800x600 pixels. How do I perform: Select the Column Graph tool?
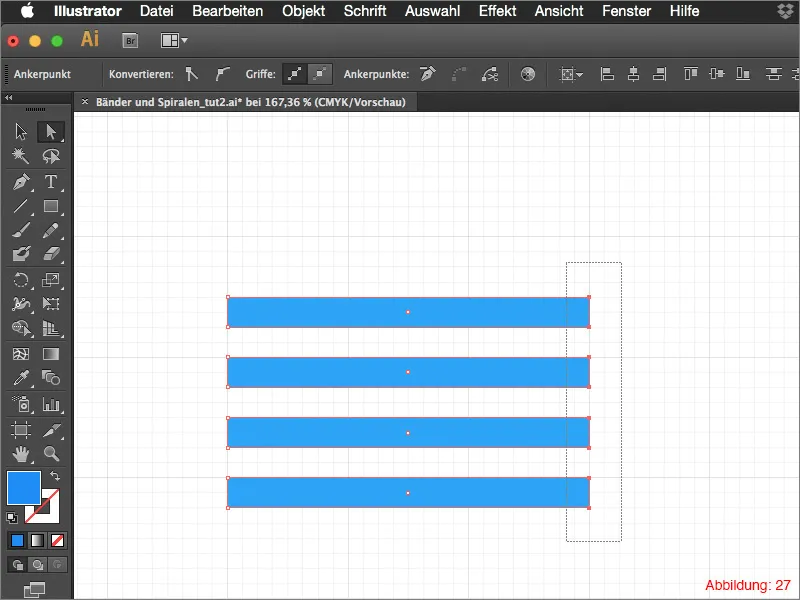[x=51, y=404]
